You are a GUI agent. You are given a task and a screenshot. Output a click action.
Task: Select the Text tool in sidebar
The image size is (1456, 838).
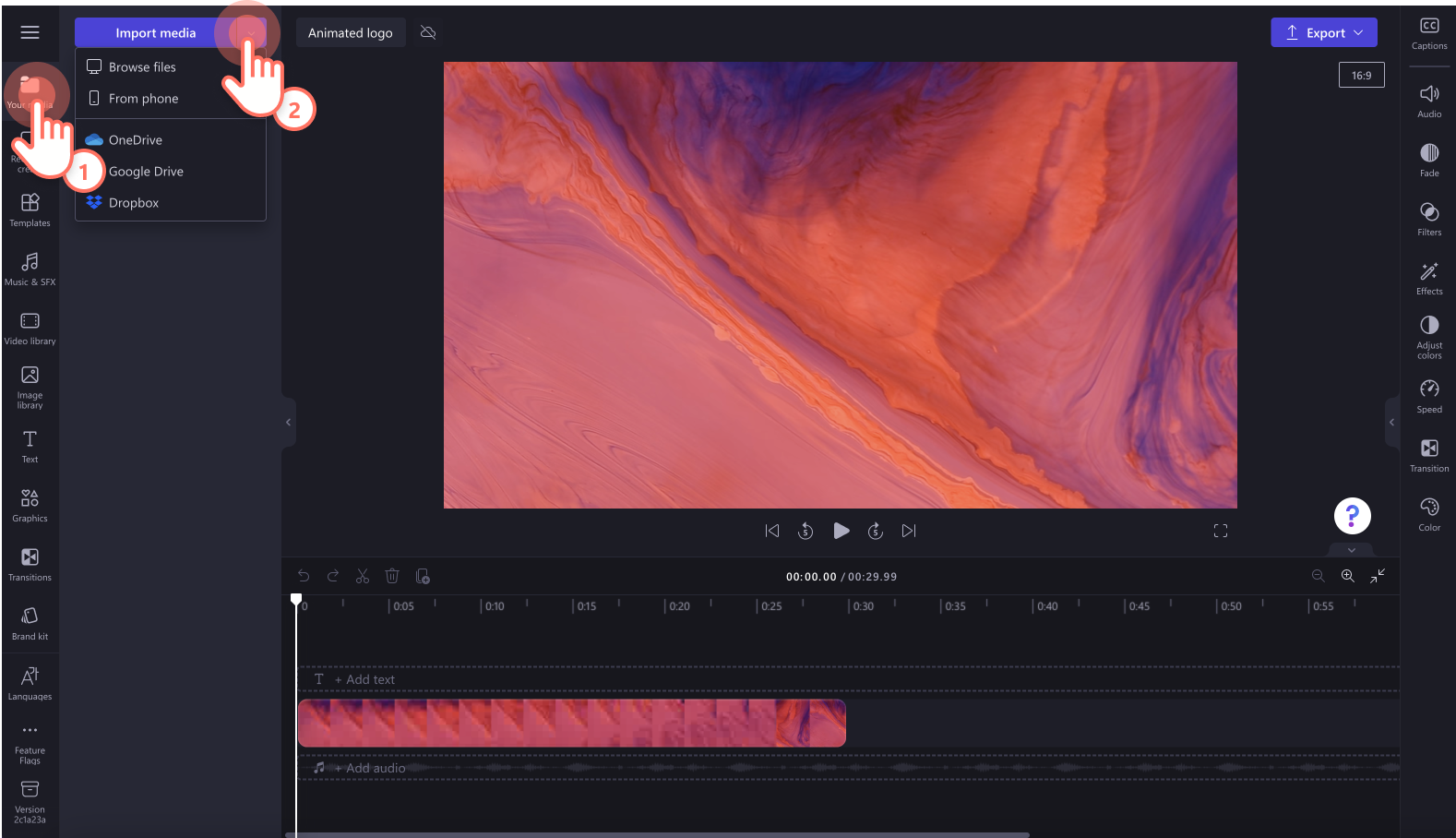30,446
